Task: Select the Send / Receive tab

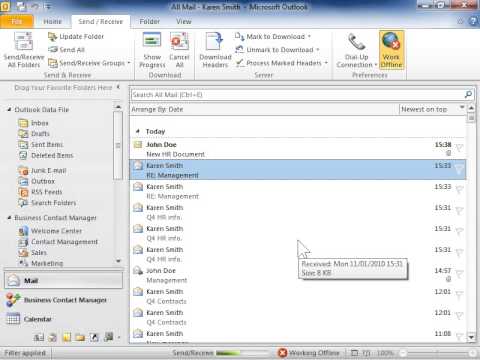Action: [100, 22]
